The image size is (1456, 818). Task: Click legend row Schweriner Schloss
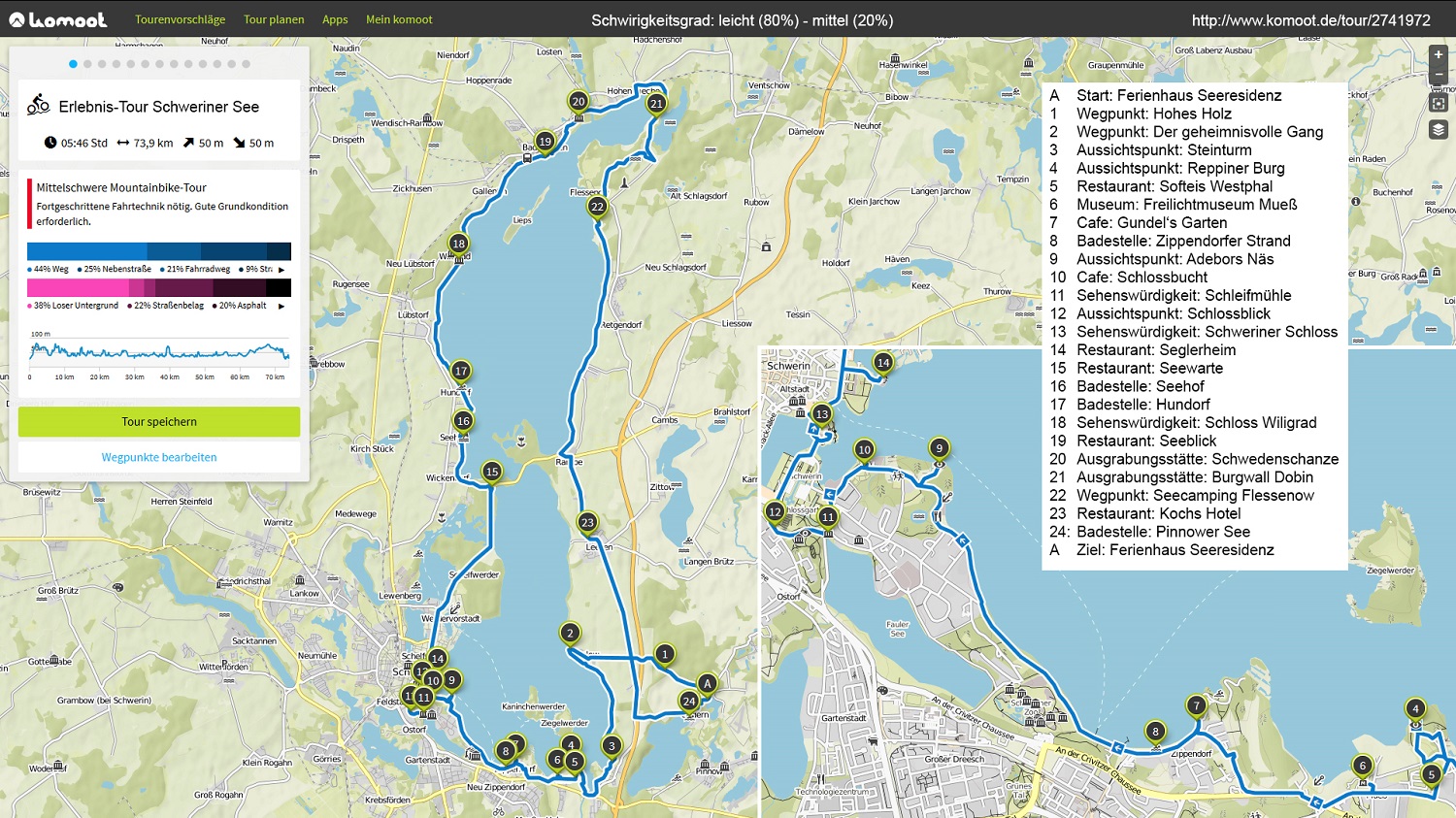[1194, 332]
